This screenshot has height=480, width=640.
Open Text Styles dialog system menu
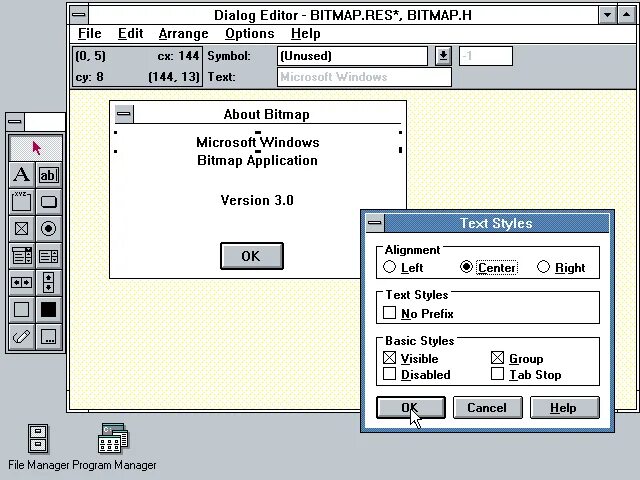pos(375,223)
